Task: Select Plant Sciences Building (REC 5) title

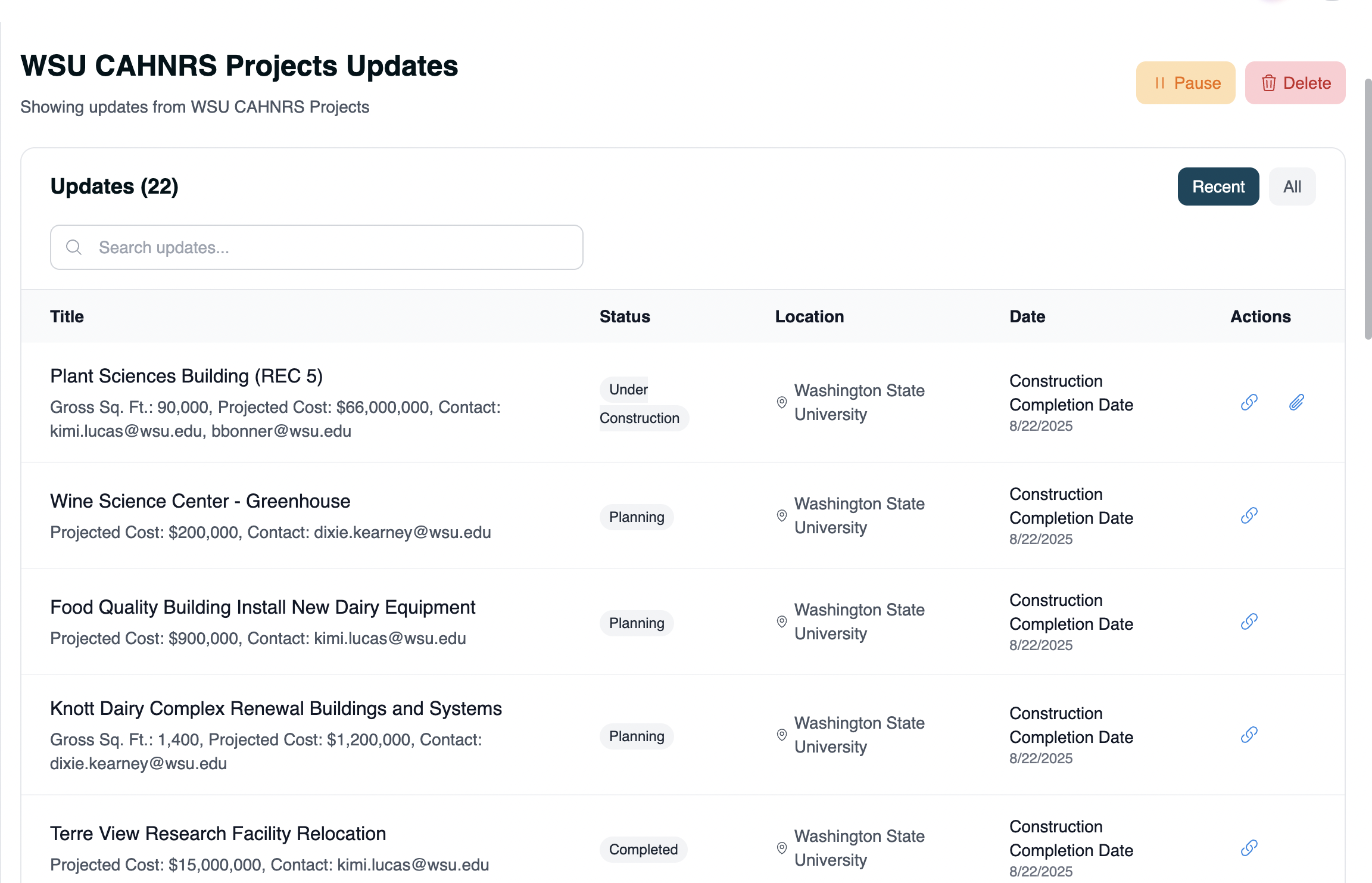Action: coord(186,376)
